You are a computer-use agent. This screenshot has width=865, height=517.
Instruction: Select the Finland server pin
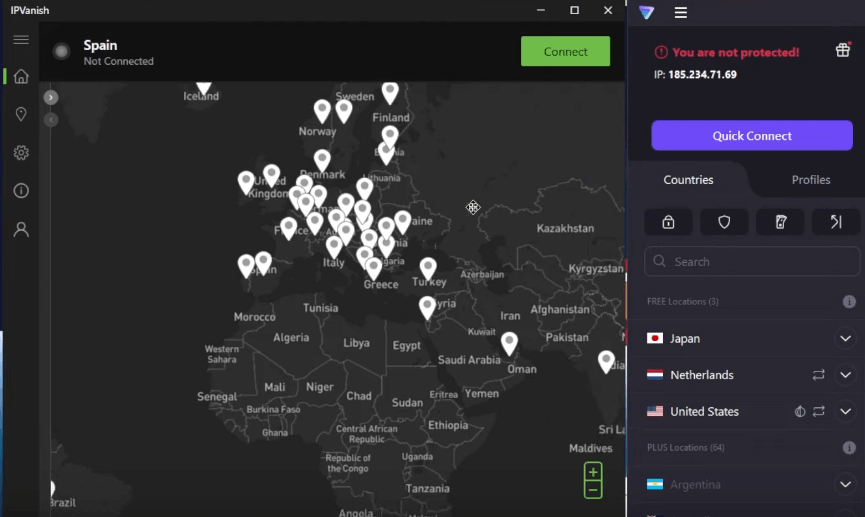[390, 92]
